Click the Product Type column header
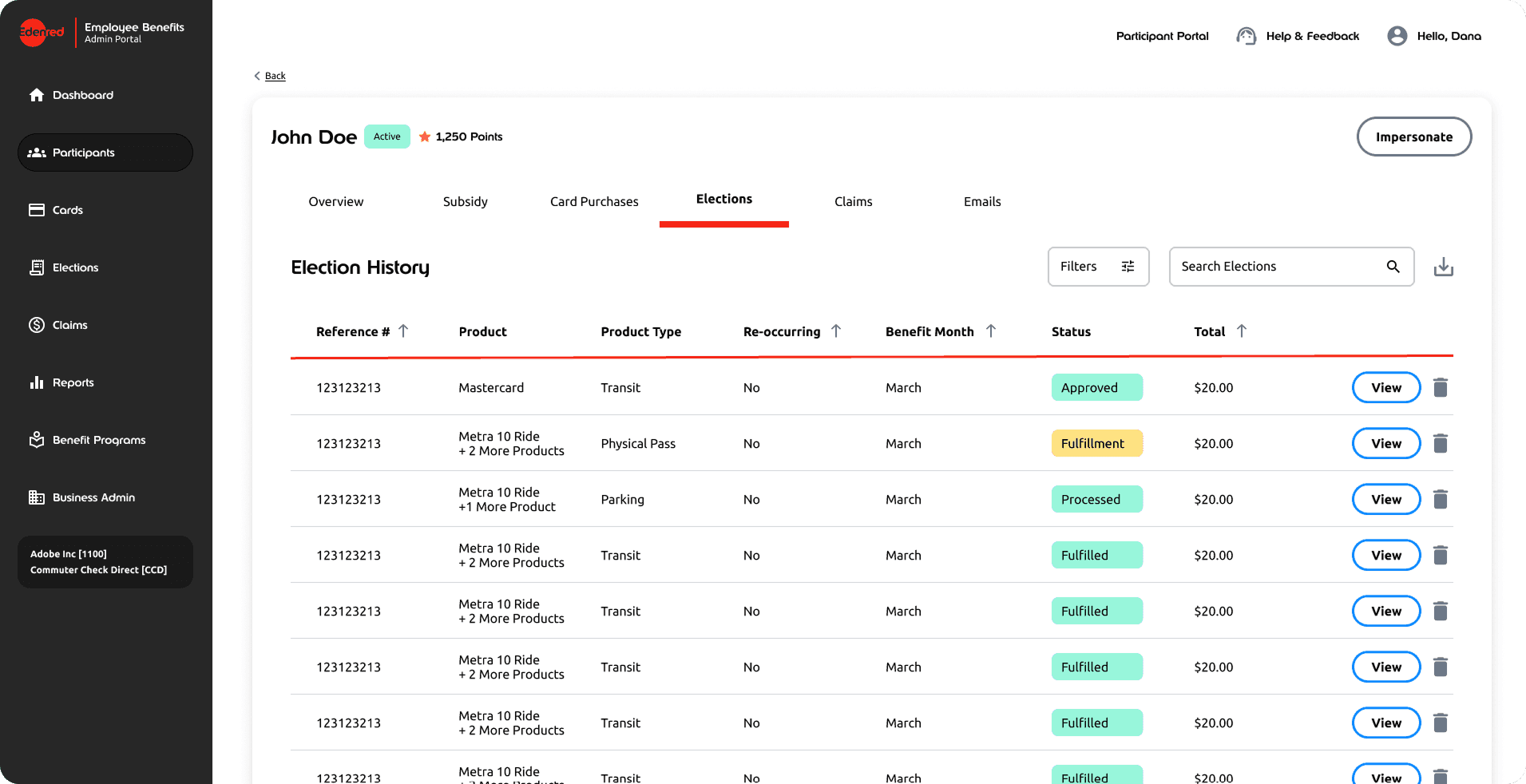The width and height of the screenshot is (1526, 784). click(x=641, y=331)
